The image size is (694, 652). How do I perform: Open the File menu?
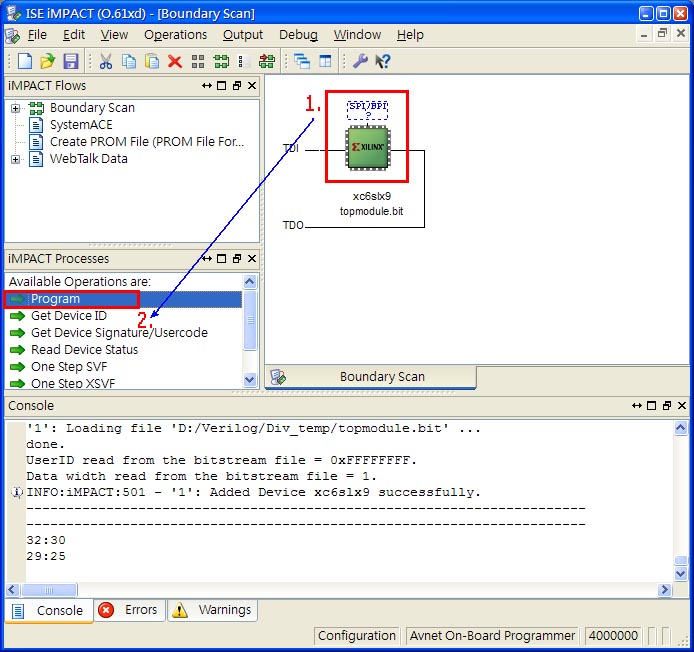(x=37, y=35)
